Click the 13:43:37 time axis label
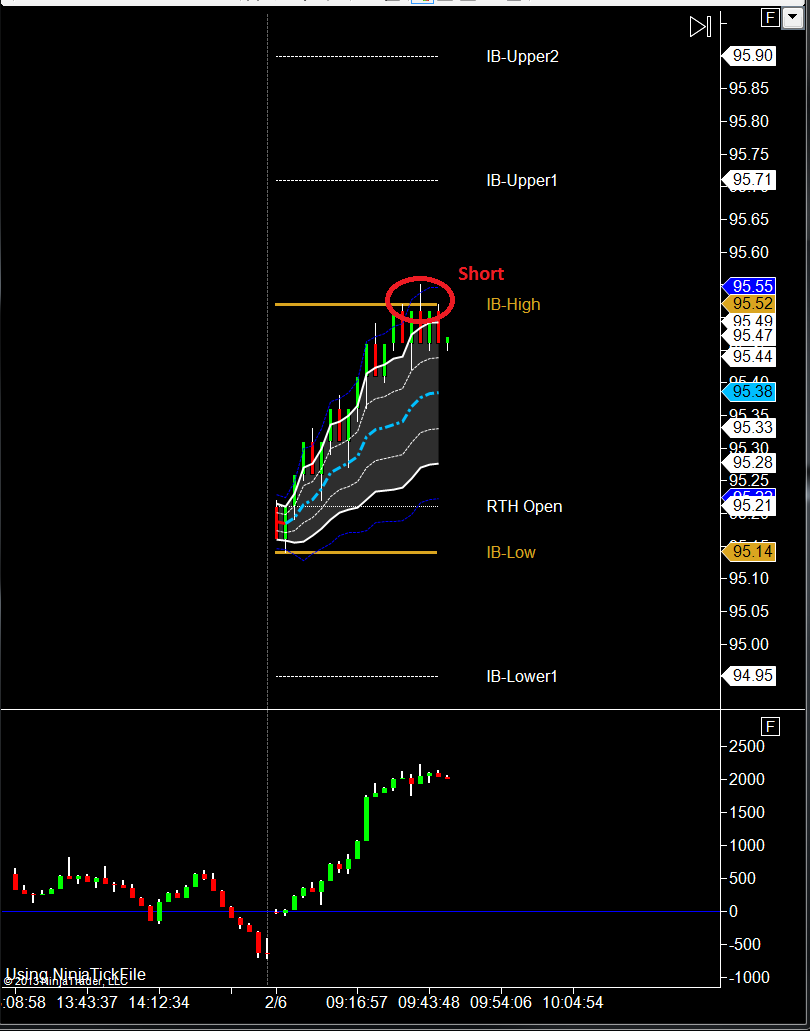This screenshot has width=810, height=1031. (87, 1003)
